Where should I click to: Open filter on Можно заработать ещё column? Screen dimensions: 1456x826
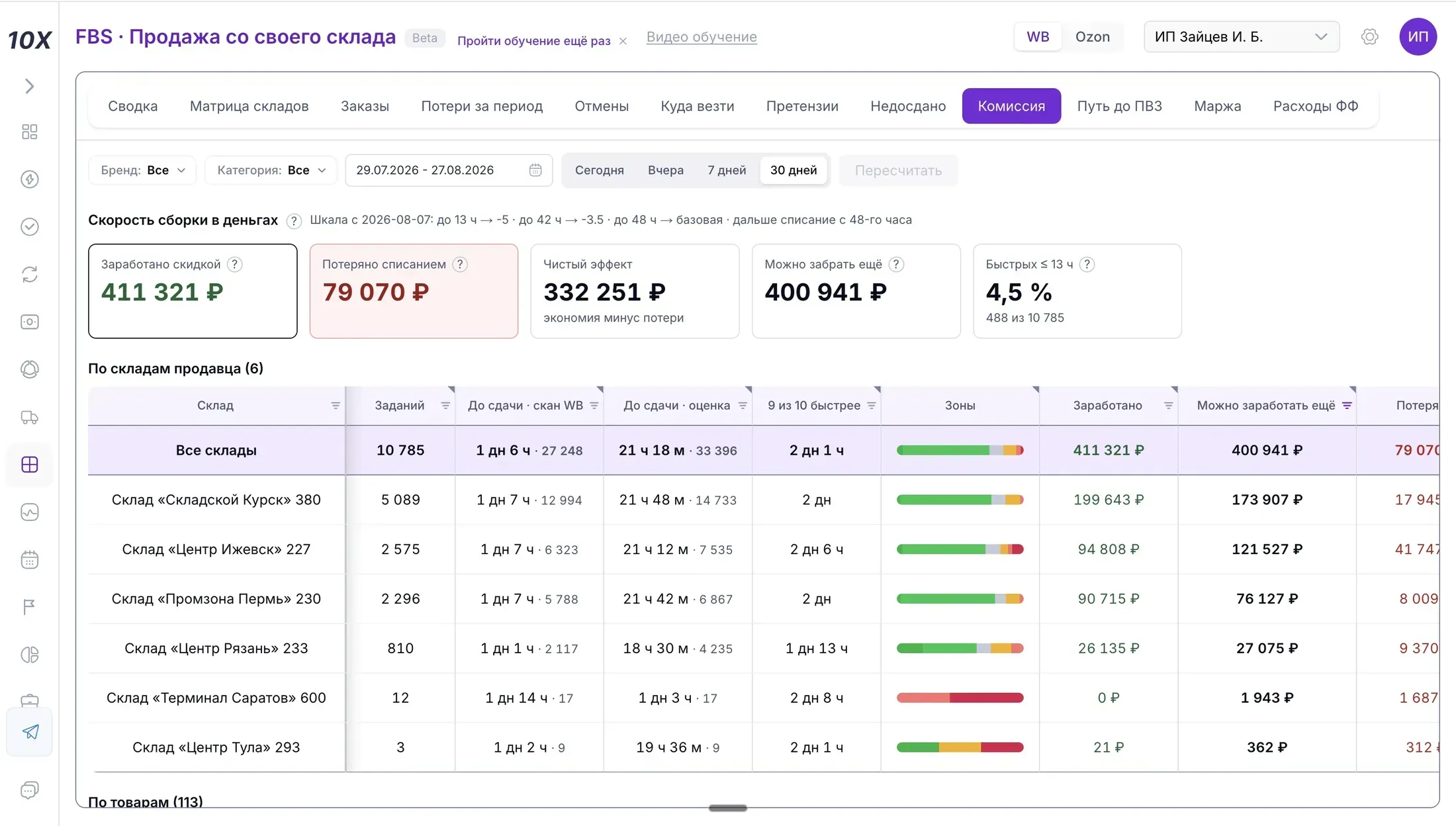[1347, 406]
